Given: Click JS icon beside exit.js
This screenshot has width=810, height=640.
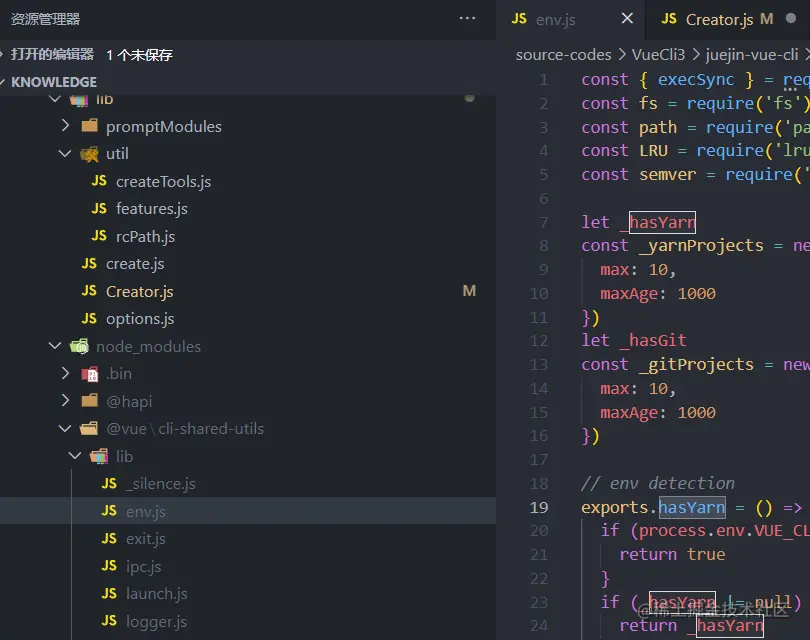Looking at the screenshot, I should click(x=109, y=538).
